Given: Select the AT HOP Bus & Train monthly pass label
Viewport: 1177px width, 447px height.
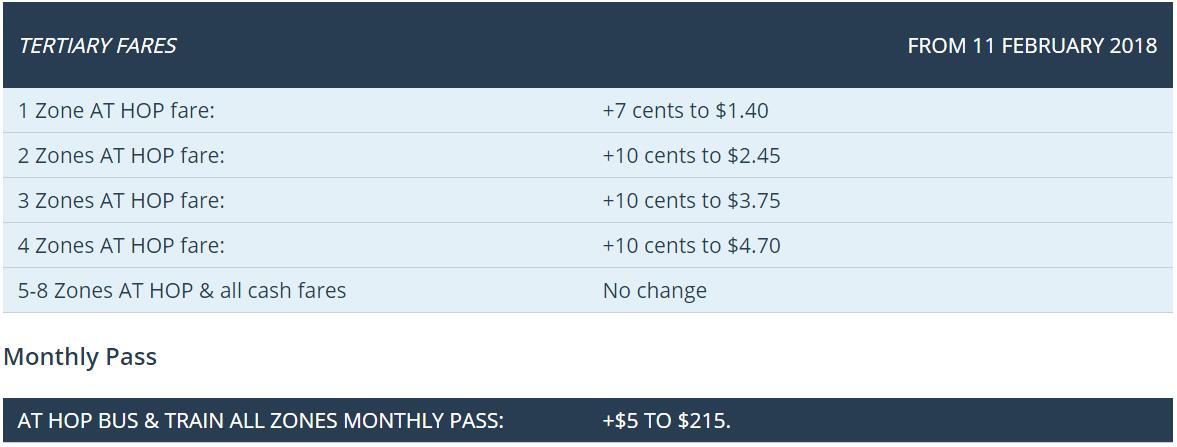Looking at the screenshot, I should pyautogui.click(x=260, y=421).
